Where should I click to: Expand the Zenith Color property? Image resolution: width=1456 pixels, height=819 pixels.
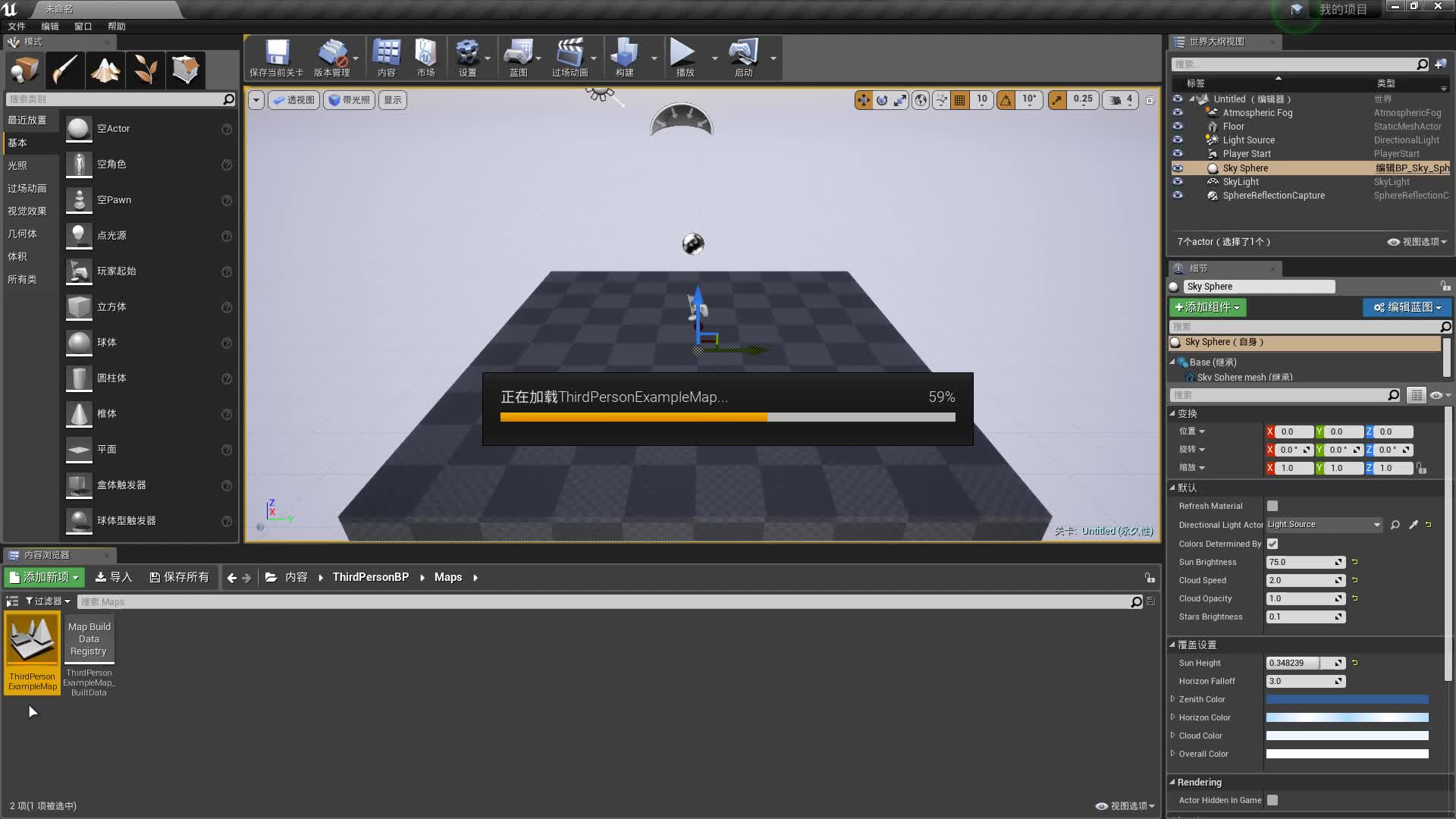[1172, 699]
